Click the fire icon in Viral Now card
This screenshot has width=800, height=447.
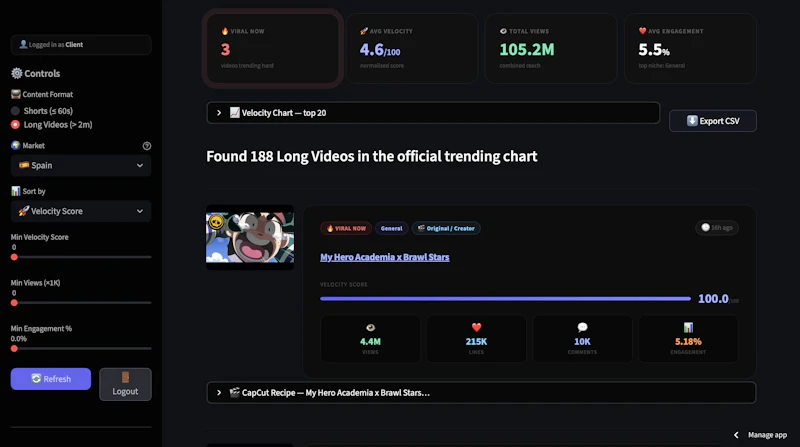click(x=225, y=31)
